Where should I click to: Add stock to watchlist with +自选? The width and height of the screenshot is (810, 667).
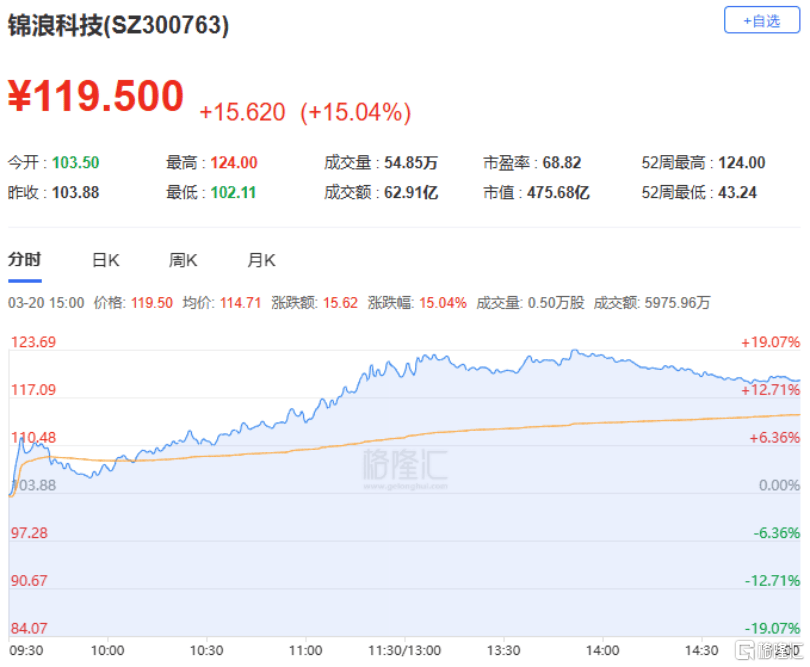(x=761, y=20)
